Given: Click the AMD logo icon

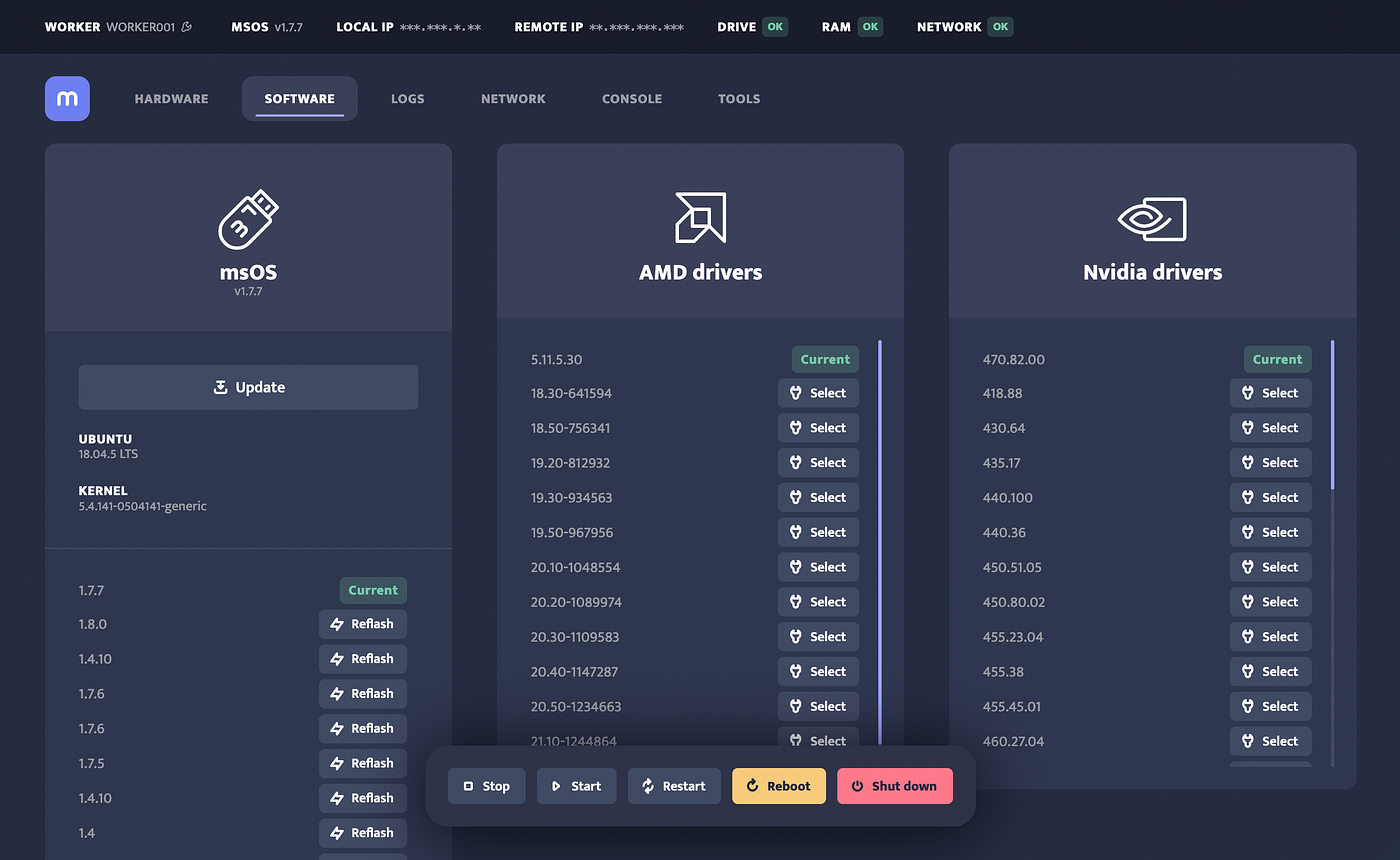Looking at the screenshot, I should (x=701, y=218).
